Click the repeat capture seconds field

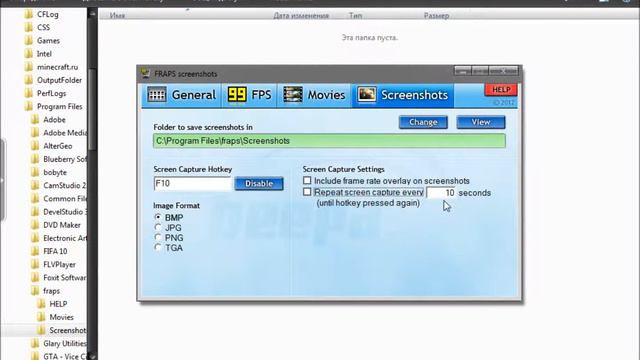click(x=441, y=193)
